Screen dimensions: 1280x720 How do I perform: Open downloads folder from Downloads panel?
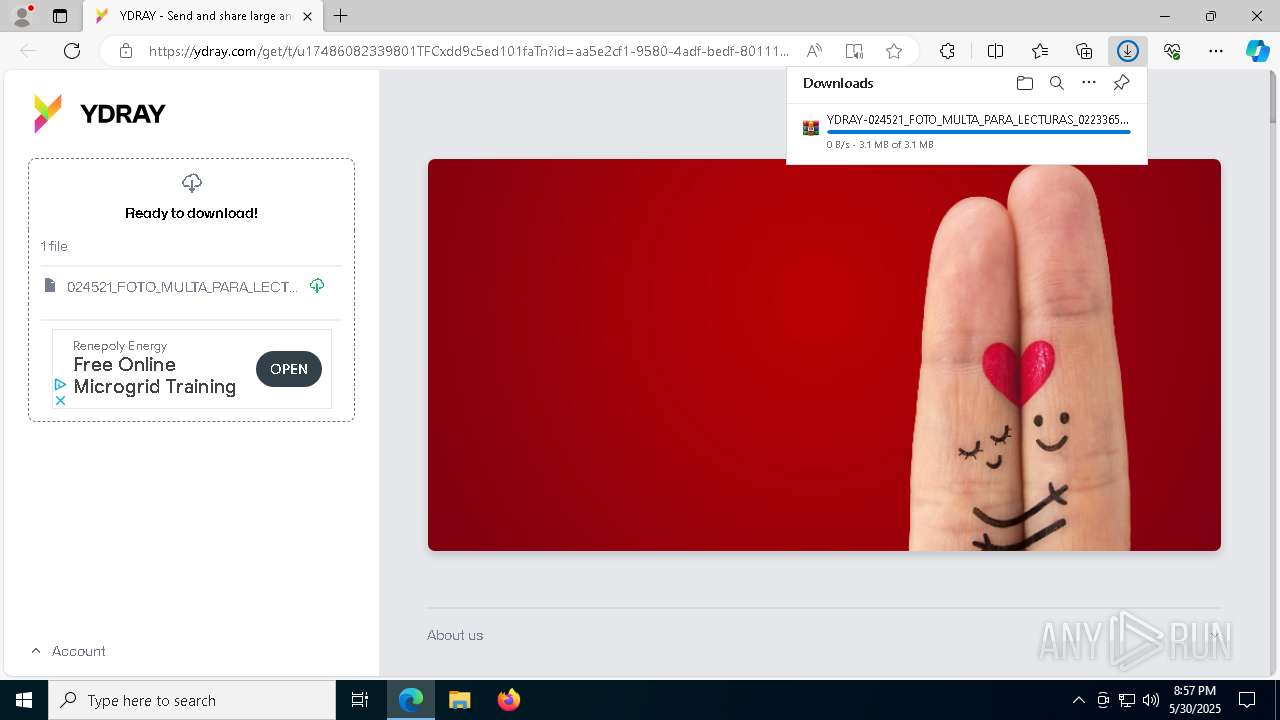click(x=1024, y=83)
